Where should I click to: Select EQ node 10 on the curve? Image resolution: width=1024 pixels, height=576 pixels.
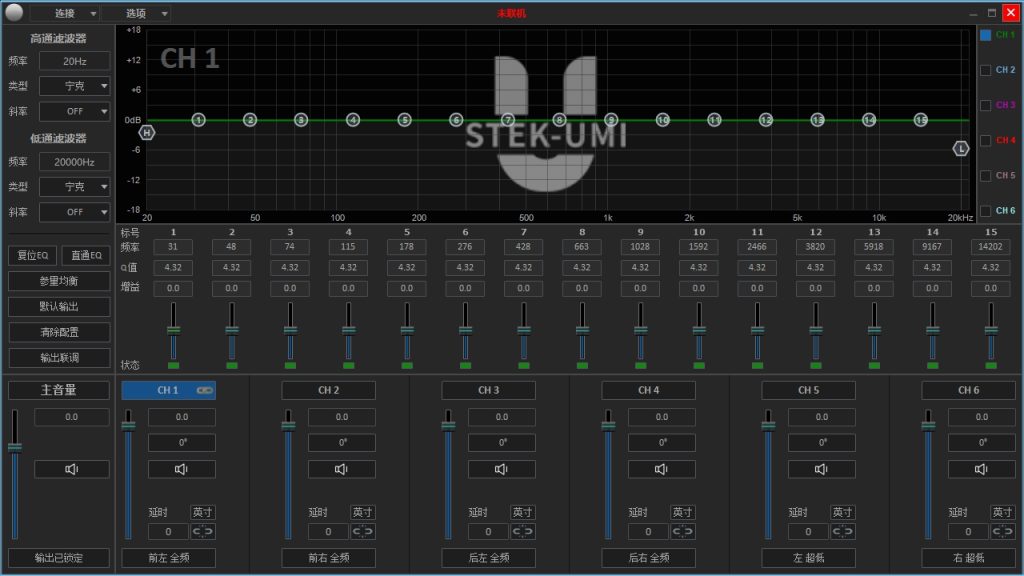click(x=663, y=120)
